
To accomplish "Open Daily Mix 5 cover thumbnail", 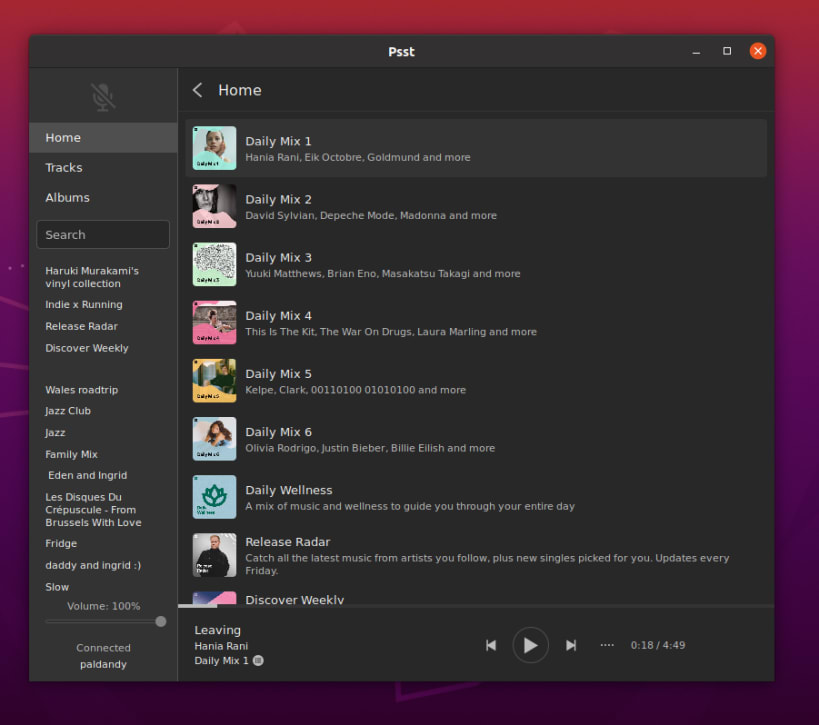I will coord(214,380).
